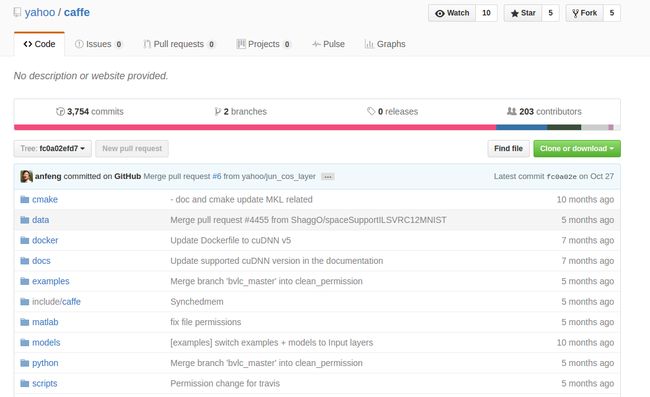Open the Pull requests tab
650x397 pixels.
pyautogui.click(x=179, y=44)
